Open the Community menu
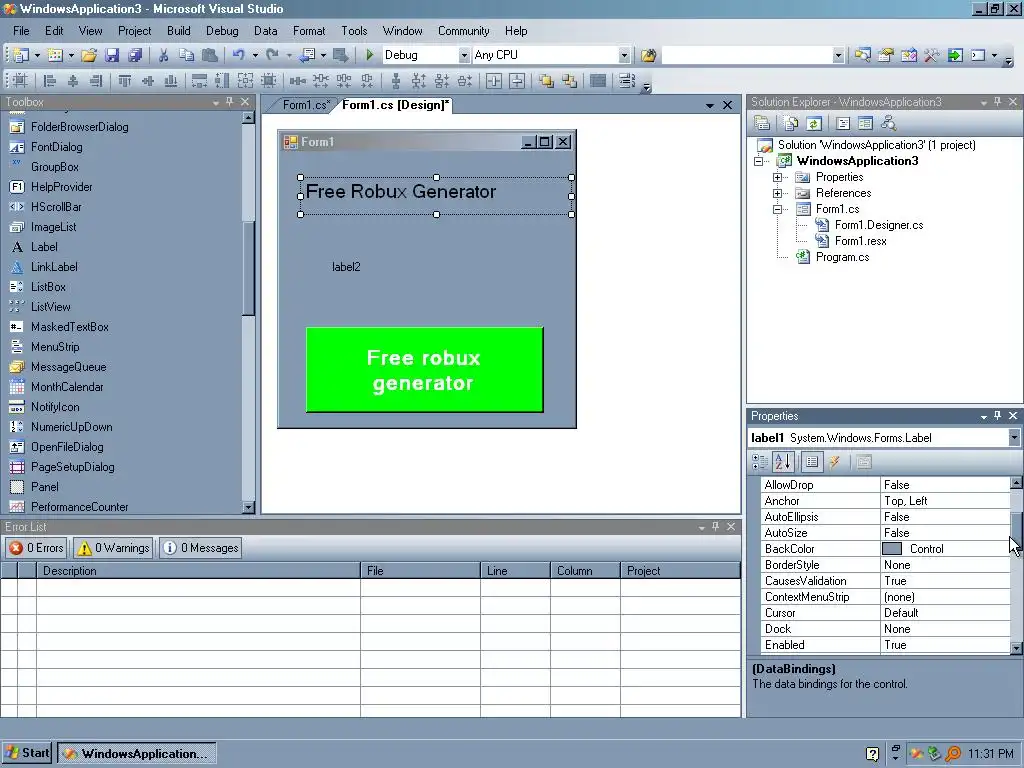This screenshot has height=768, width=1024. click(x=464, y=31)
